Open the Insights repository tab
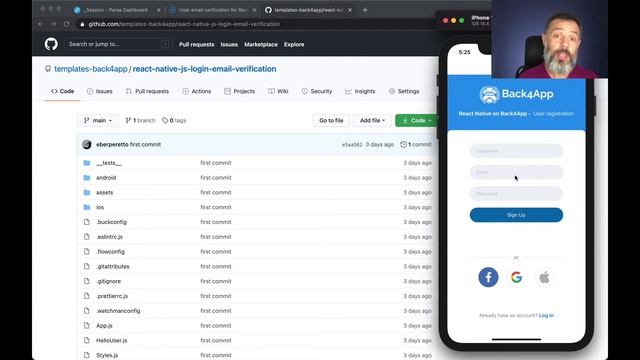 [360, 91]
